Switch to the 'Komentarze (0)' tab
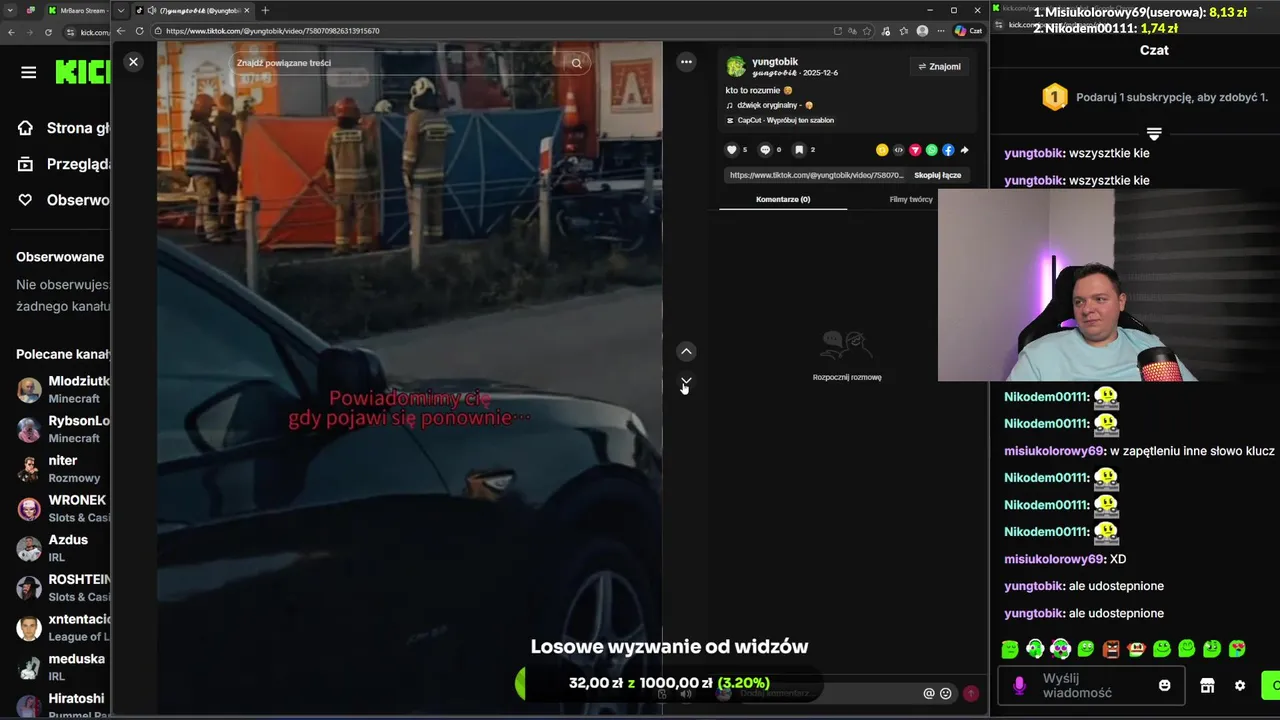Screen dimensions: 1280x720 click(x=783, y=199)
